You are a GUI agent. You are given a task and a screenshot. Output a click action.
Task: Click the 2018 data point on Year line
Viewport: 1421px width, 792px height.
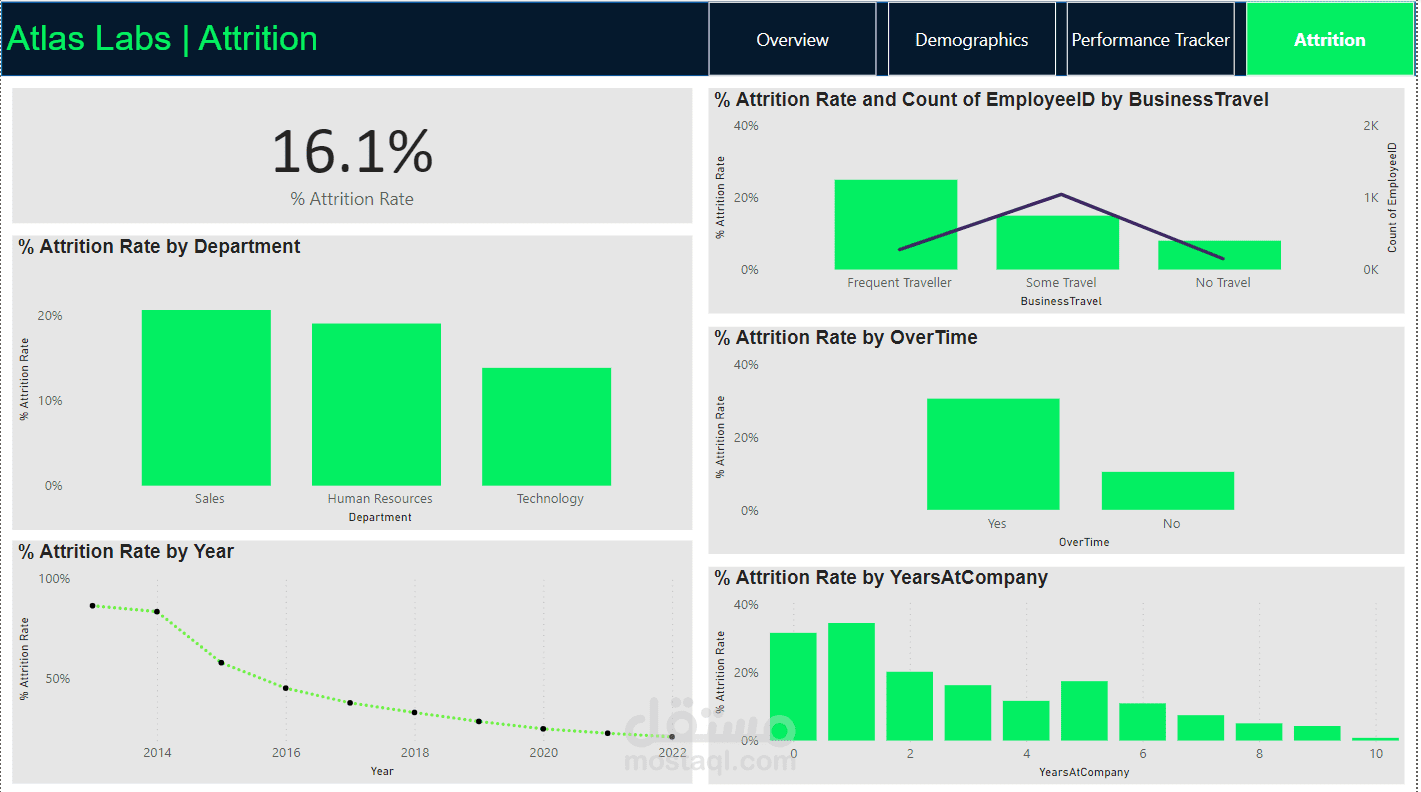tap(414, 712)
